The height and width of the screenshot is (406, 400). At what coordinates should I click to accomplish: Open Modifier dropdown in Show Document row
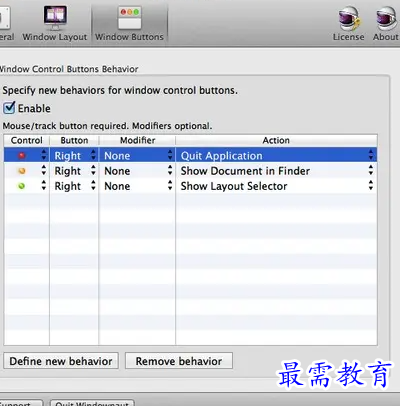pyautogui.click(x=170, y=170)
